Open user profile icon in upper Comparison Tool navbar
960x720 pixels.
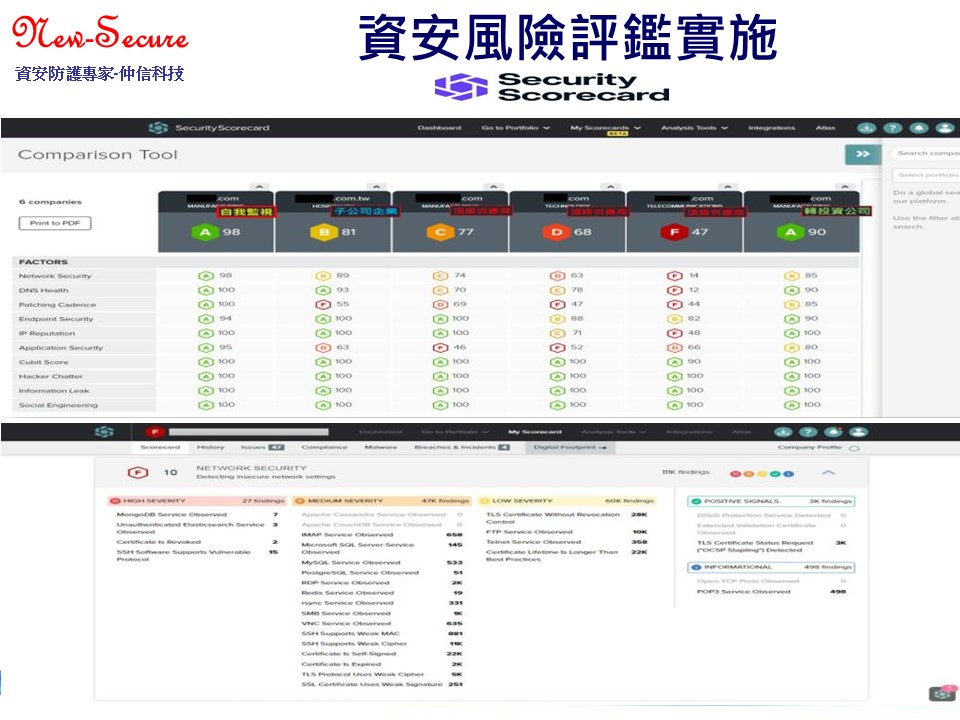(945, 128)
